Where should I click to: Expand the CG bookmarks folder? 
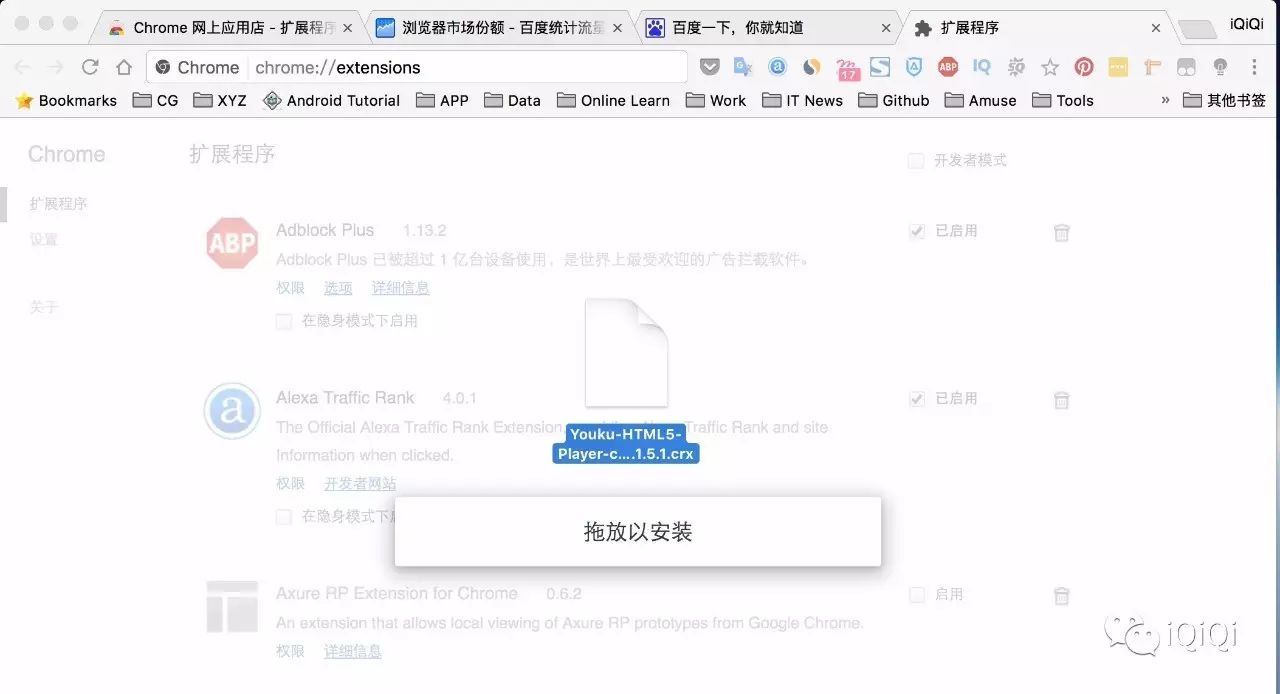155,100
